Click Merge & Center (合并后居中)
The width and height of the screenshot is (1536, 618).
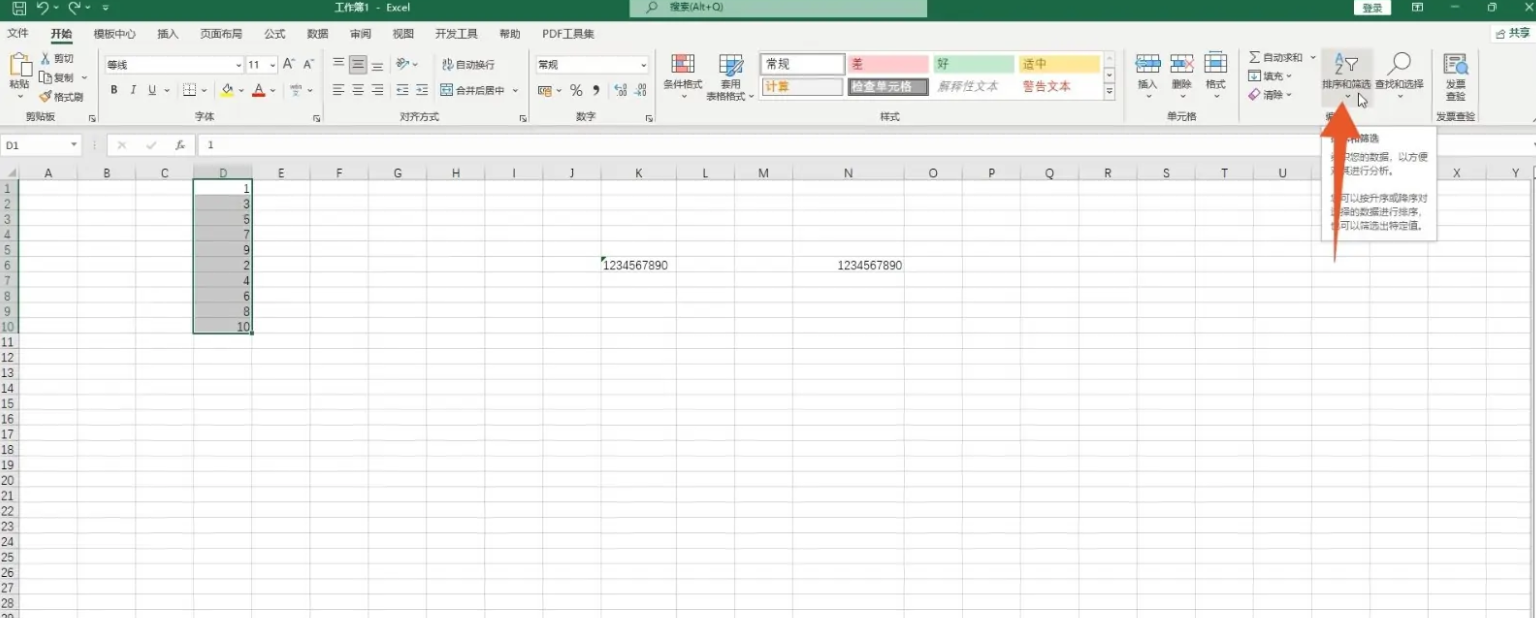(x=473, y=90)
